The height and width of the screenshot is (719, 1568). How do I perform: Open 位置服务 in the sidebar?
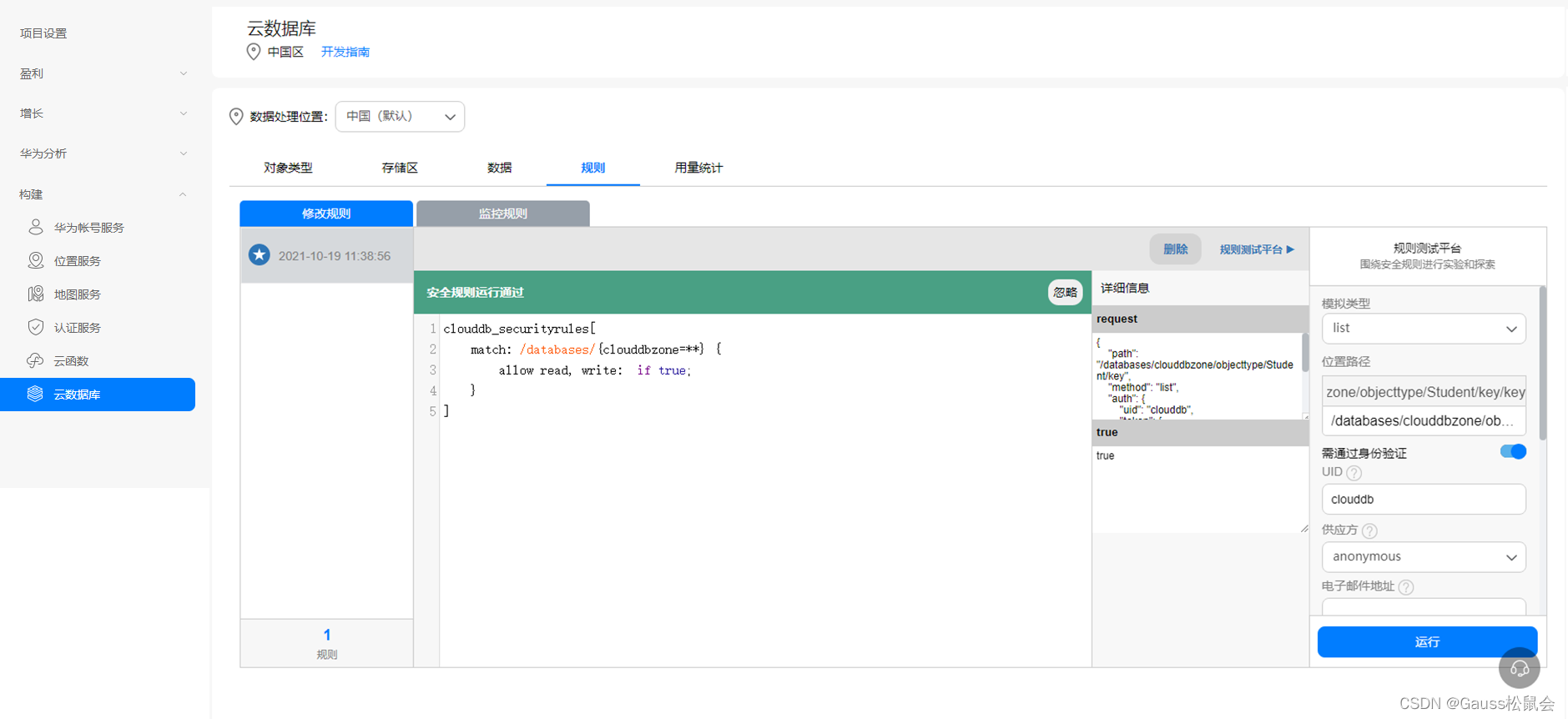[x=78, y=261]
